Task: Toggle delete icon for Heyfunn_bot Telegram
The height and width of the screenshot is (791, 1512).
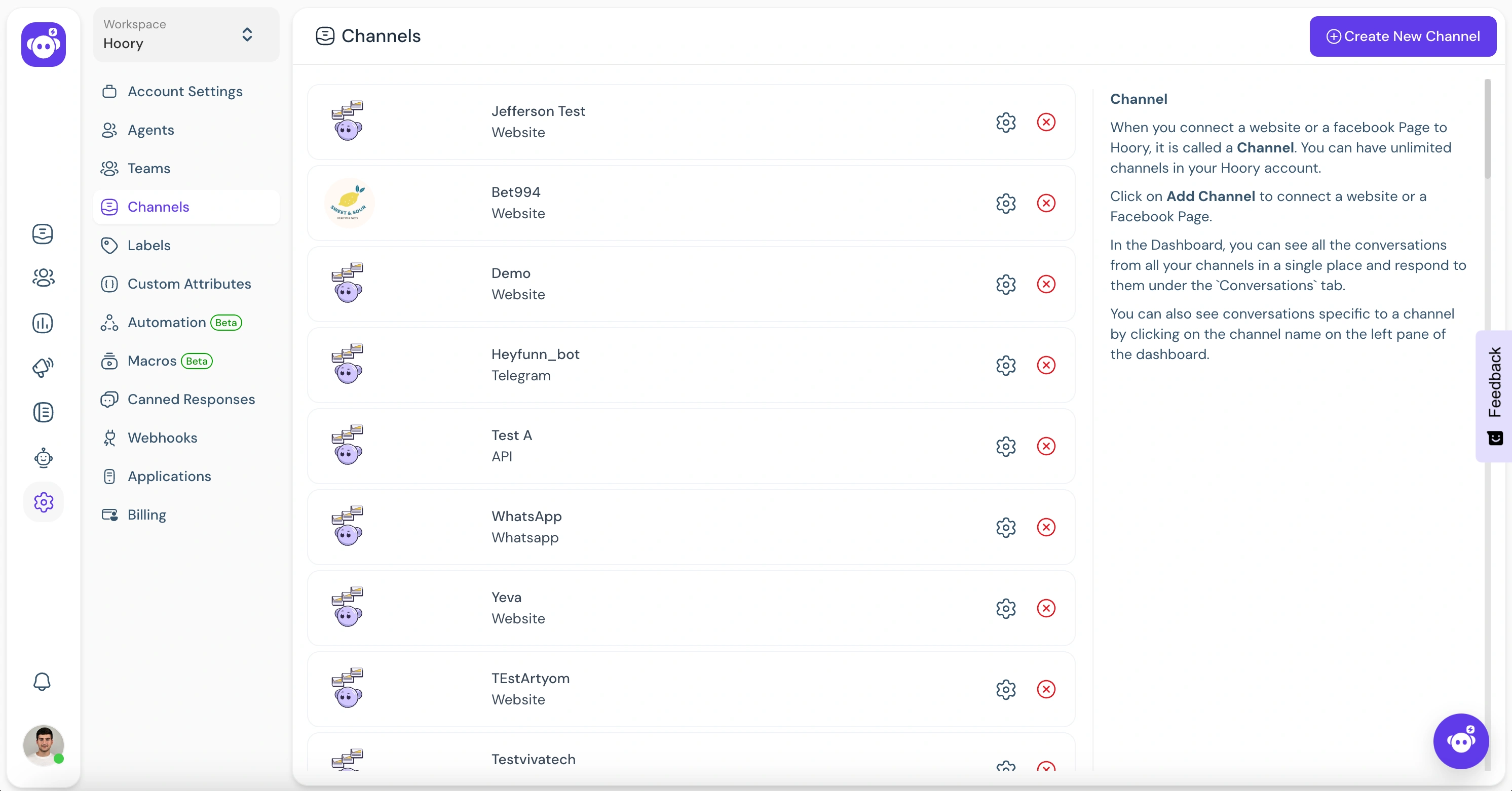Action: click(x=1046, y=365)
